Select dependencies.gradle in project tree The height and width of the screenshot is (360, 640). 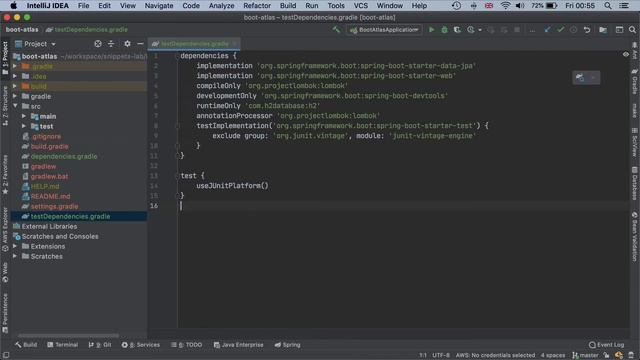tap(64, 156)
